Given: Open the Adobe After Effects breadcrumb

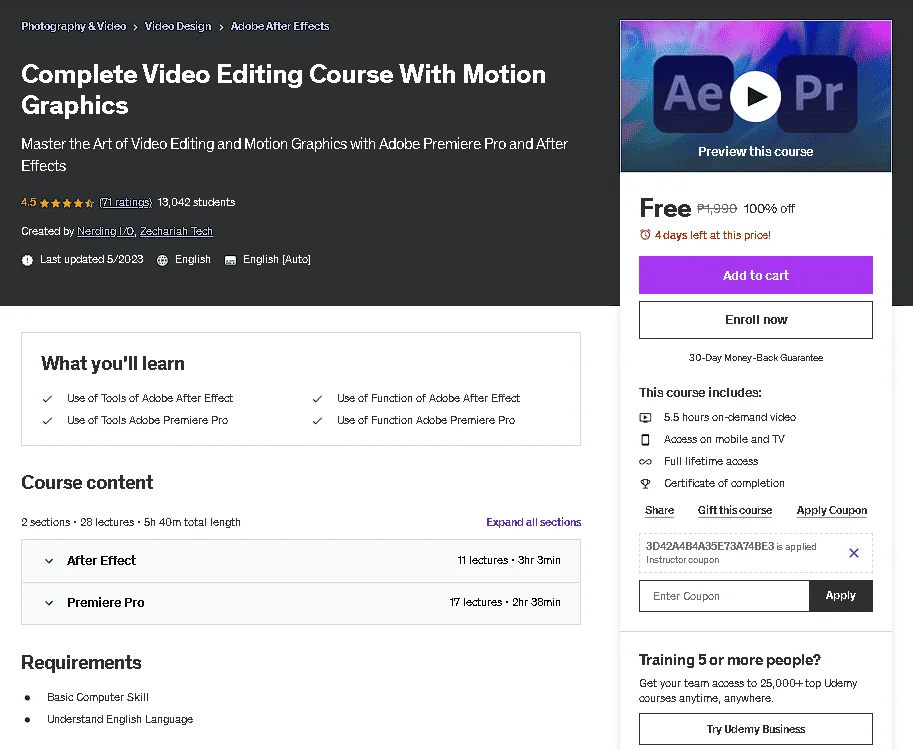Looking at the screenshot, I should (280, 26).
